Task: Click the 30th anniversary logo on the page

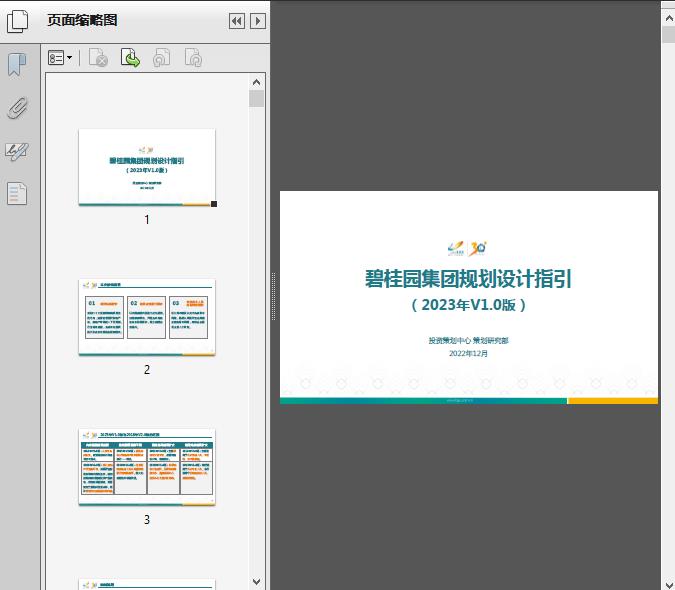Action: 477,248
